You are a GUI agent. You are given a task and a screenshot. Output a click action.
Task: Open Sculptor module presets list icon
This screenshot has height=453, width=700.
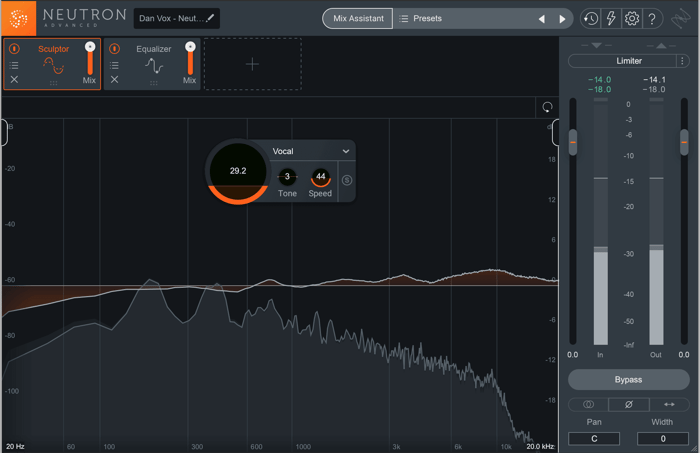[14, 65]
